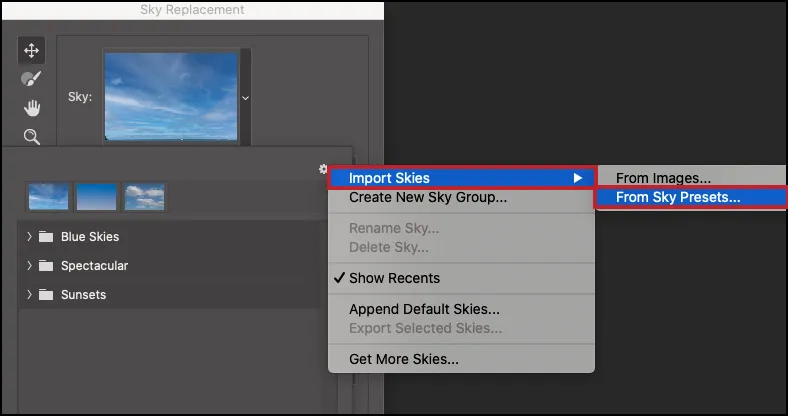This screenshot has width=788, height=416.
Task: Select the Sky Brush tool
Action: pos(31,79)
